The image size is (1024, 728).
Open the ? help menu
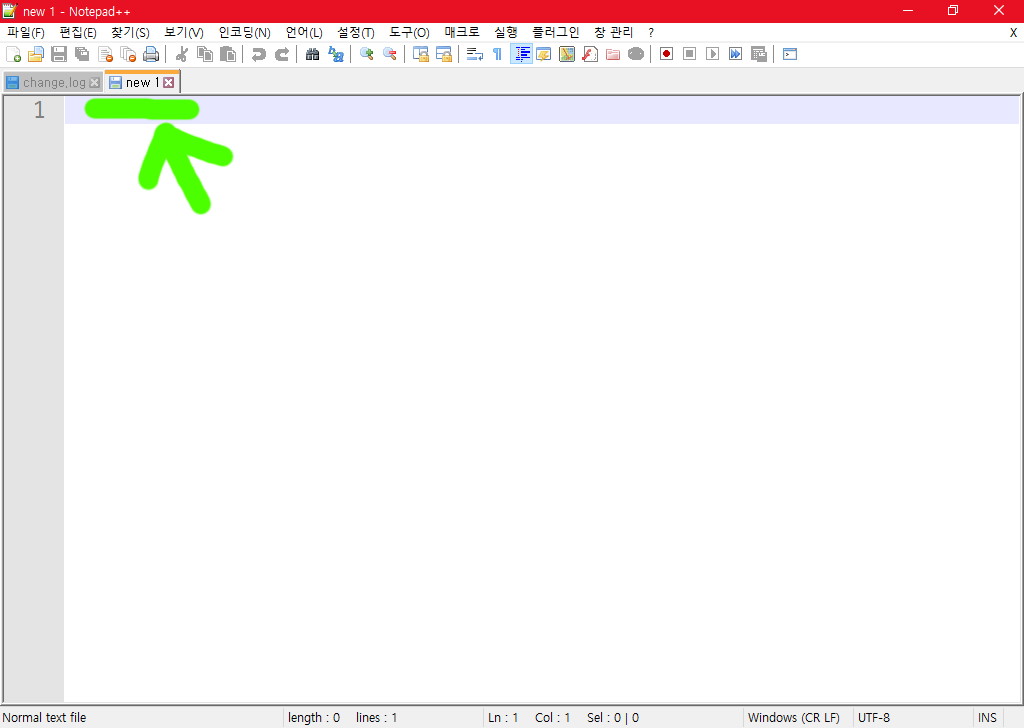650,32
